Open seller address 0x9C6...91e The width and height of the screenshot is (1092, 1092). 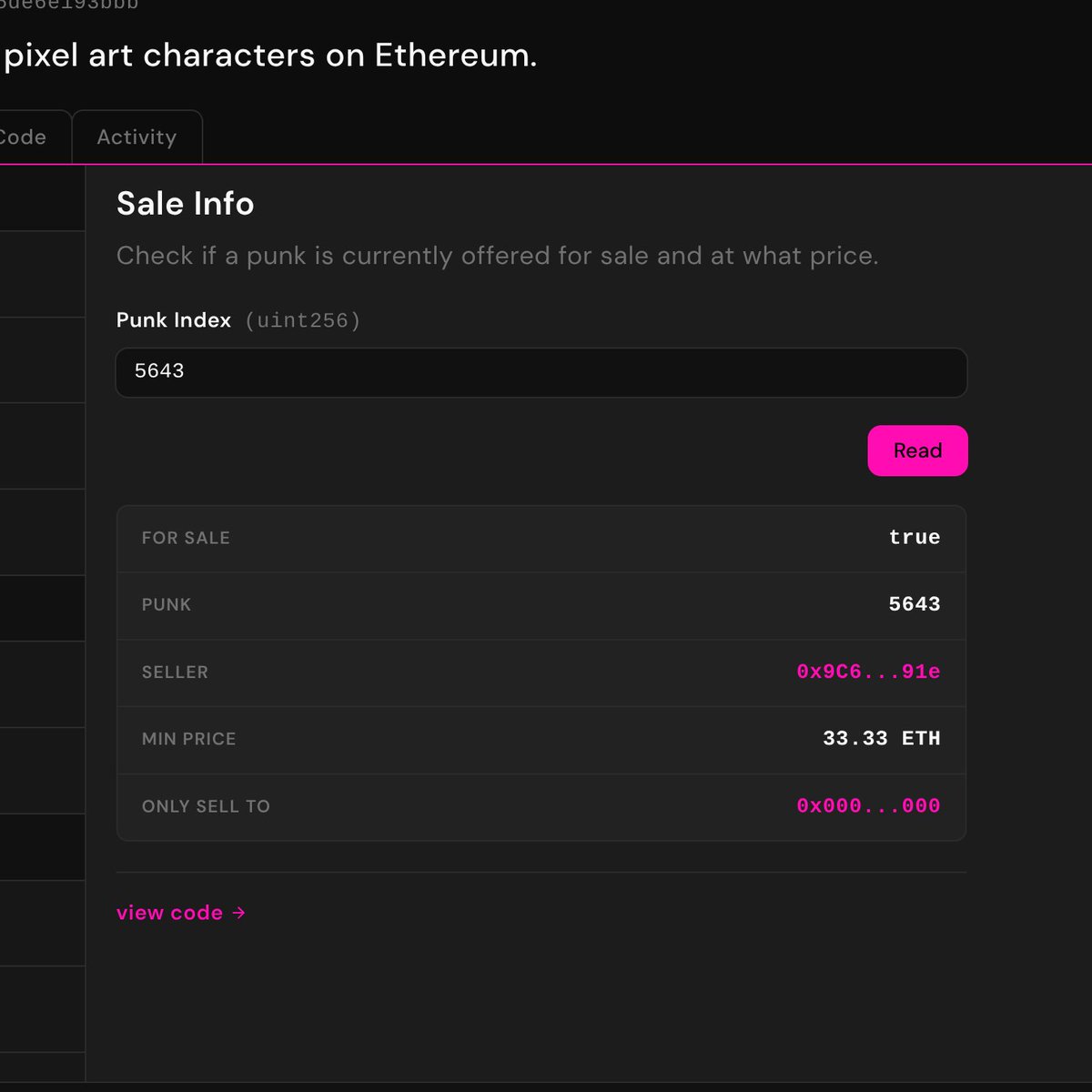pos(868,672)
